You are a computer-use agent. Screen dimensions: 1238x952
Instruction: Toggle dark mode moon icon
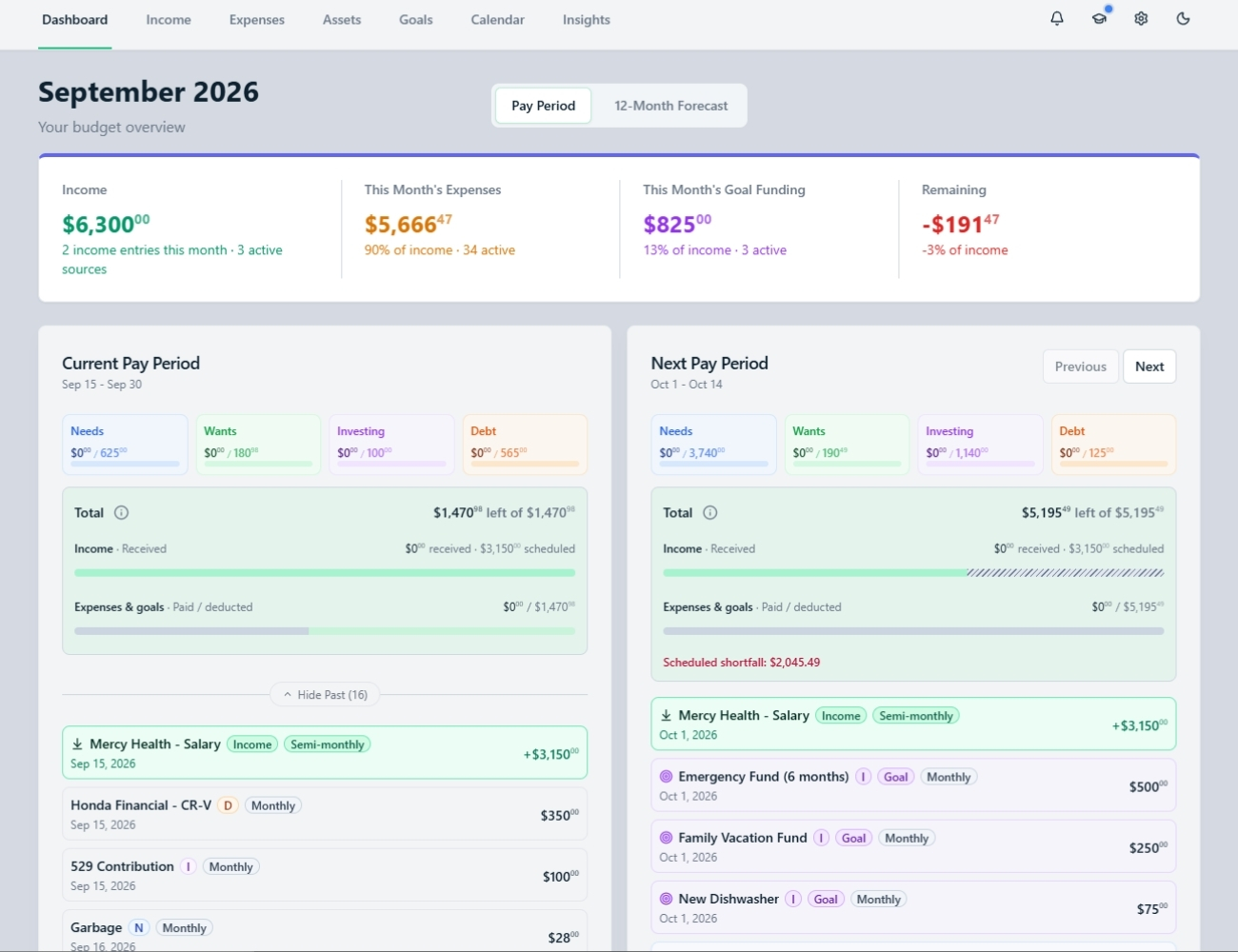click(1184, 19)
